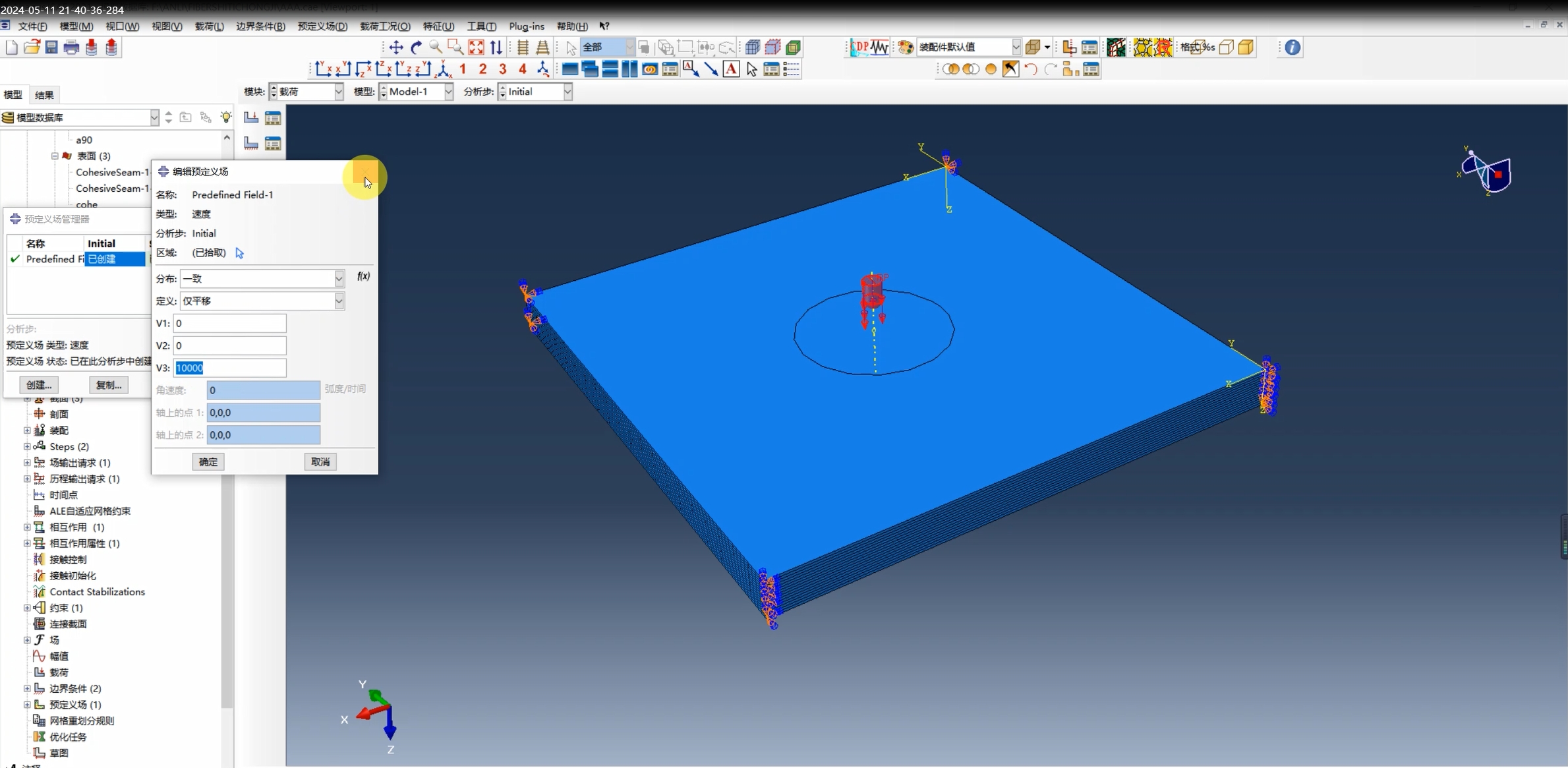
Task: Click the create load icon in toolbox
Action: tap(251, 118)
